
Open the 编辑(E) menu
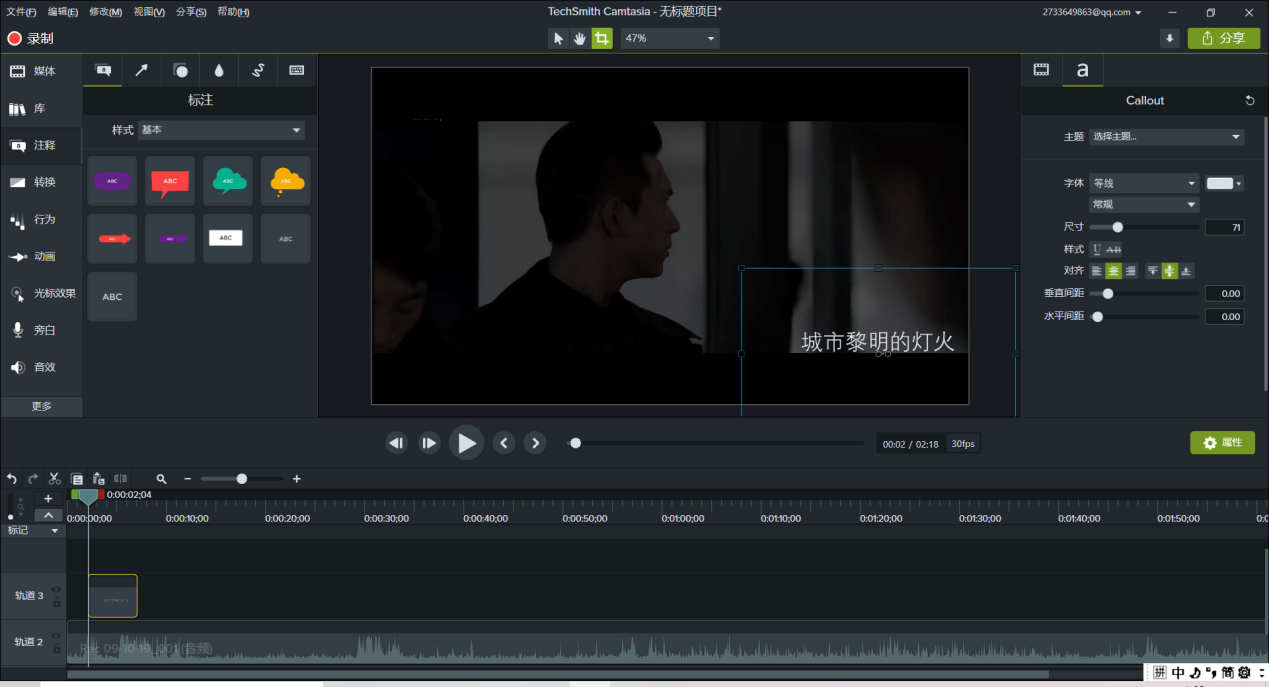(63, 12)
